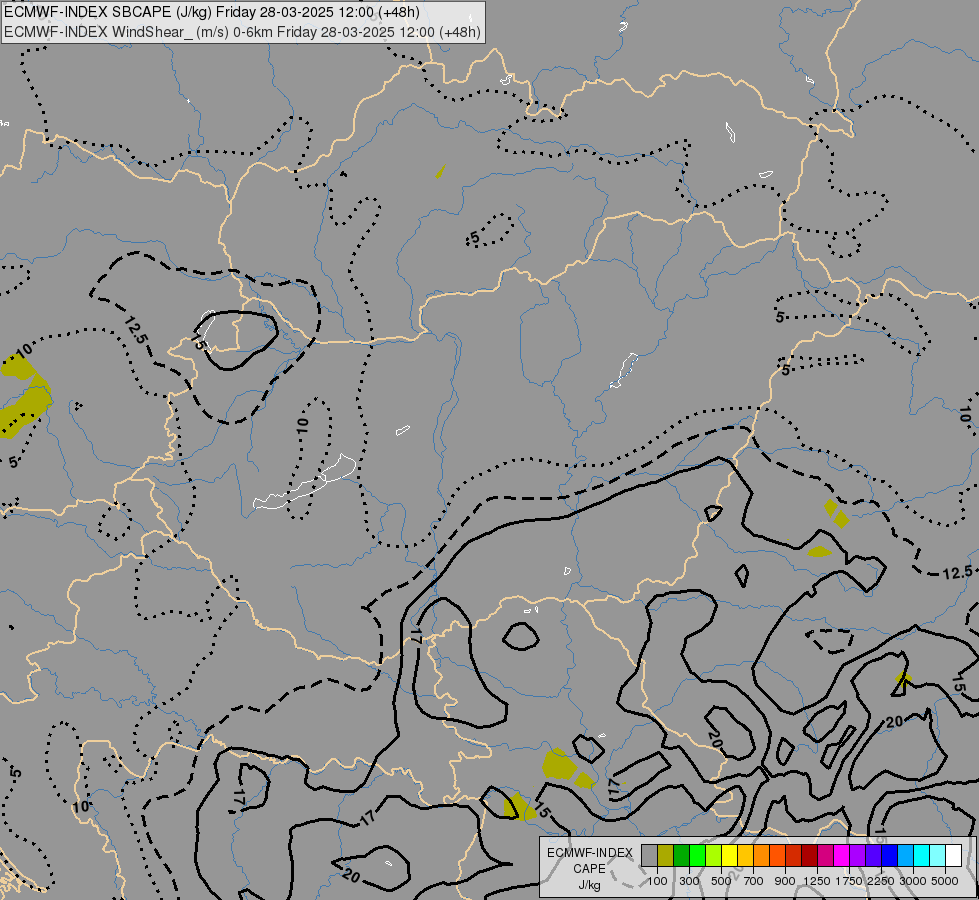Click the 2250 label in the legend
The image size is (979, 900).
coord(881,881)
